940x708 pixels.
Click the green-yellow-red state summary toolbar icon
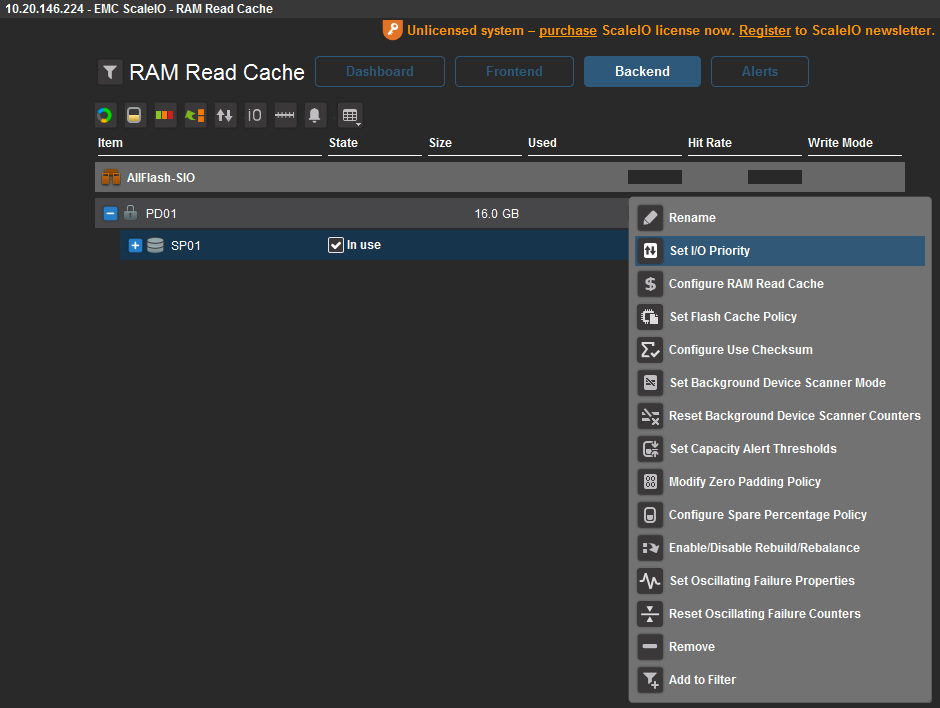coord(164,115)
